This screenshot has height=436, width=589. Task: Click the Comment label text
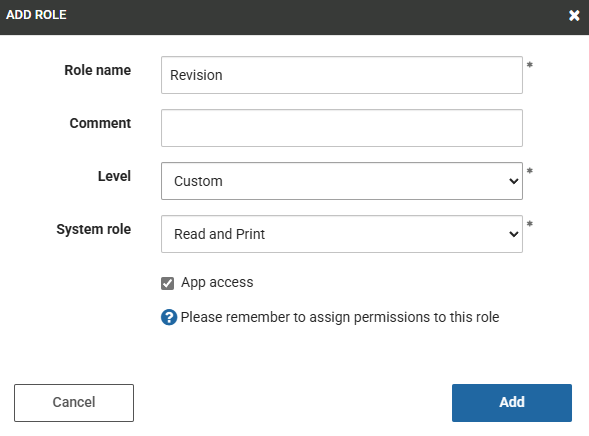(x=100, y=123)
